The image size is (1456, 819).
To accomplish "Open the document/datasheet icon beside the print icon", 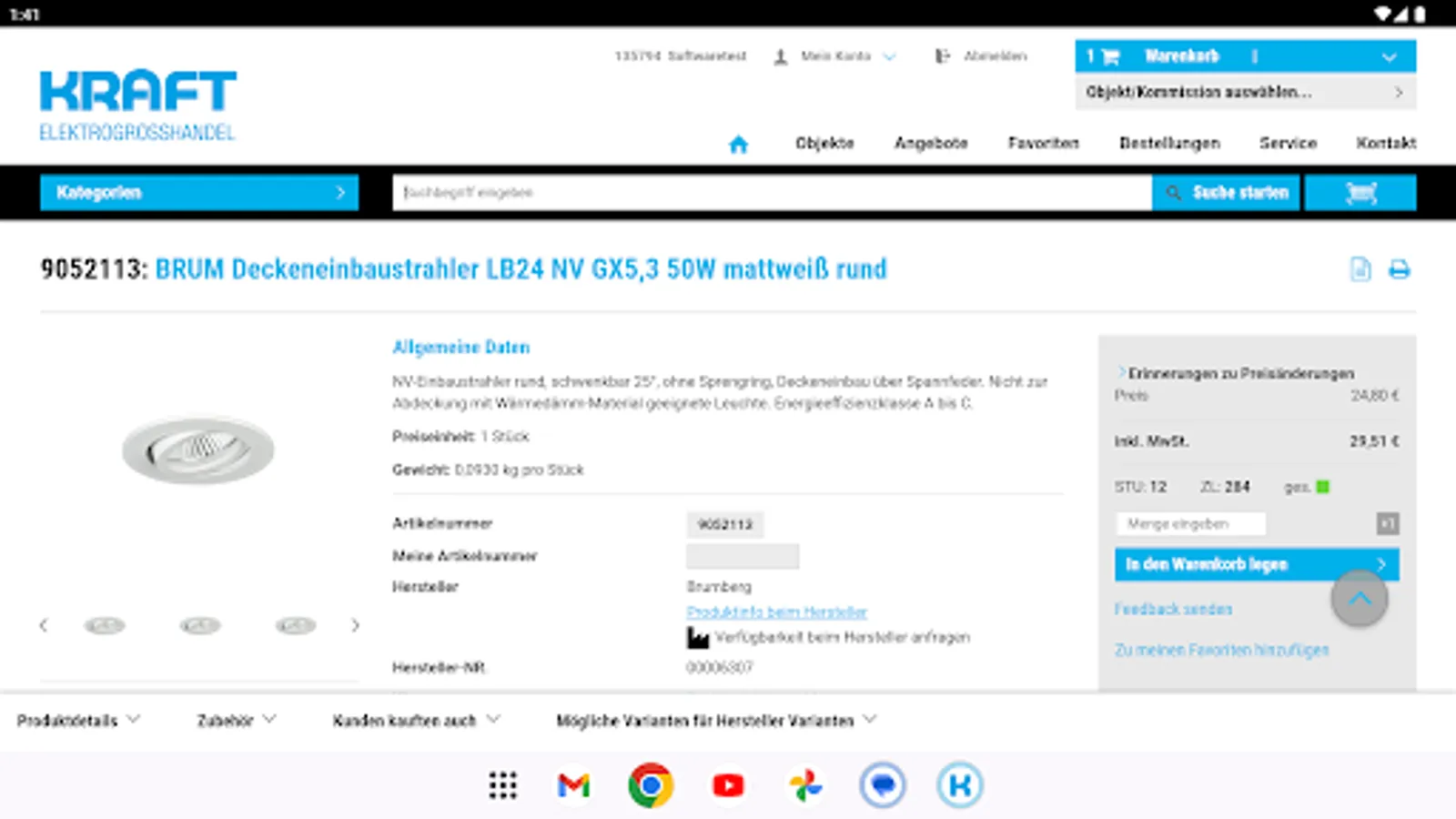I will click(x=1359, y=269).
